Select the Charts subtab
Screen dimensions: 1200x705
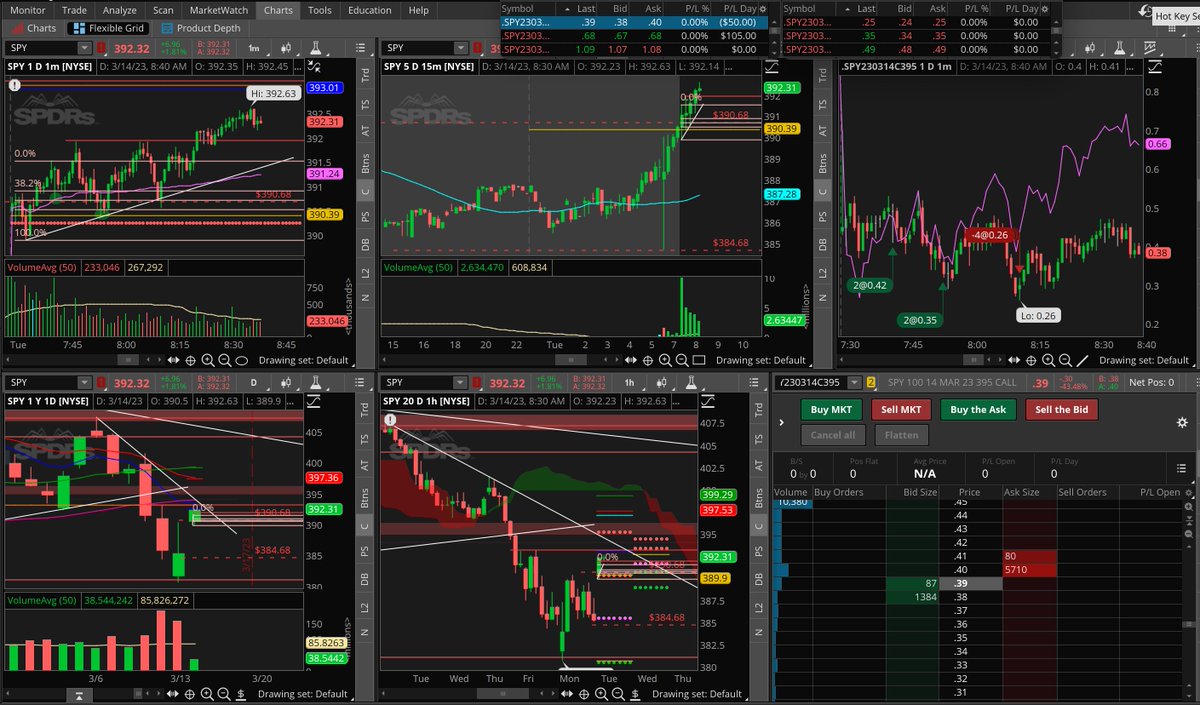pyautogui.click(x=35, y=29)
